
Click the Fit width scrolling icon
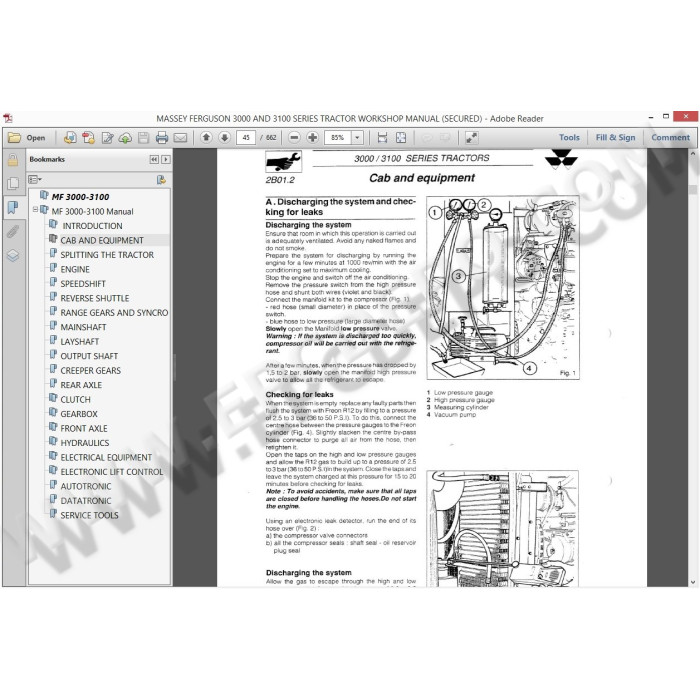coord(382,138)
